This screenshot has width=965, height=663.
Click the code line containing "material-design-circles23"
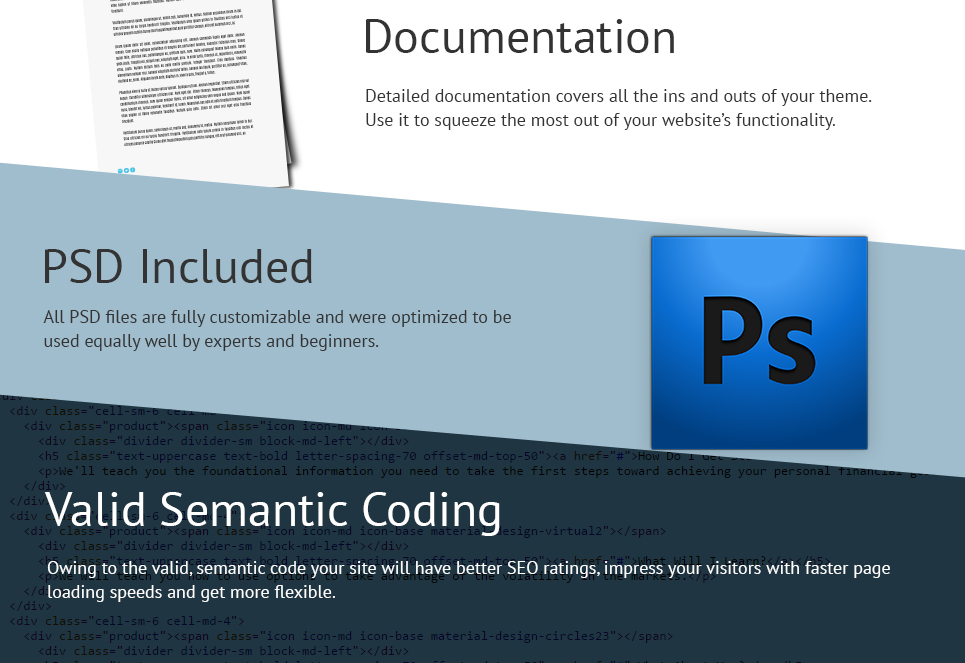(348, 636)
